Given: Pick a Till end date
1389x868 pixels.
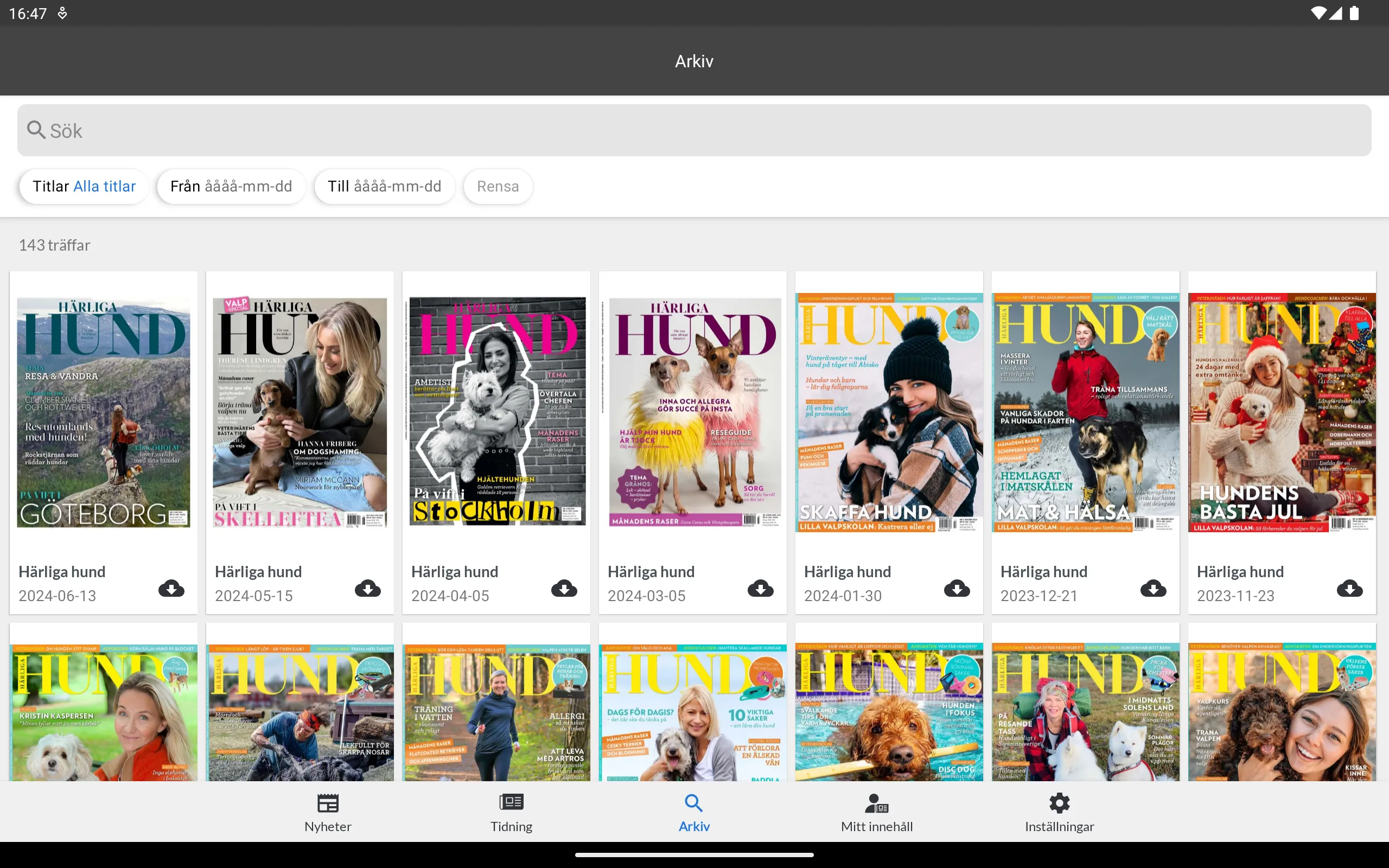Looking at the screenshot, I should (385, 187).
